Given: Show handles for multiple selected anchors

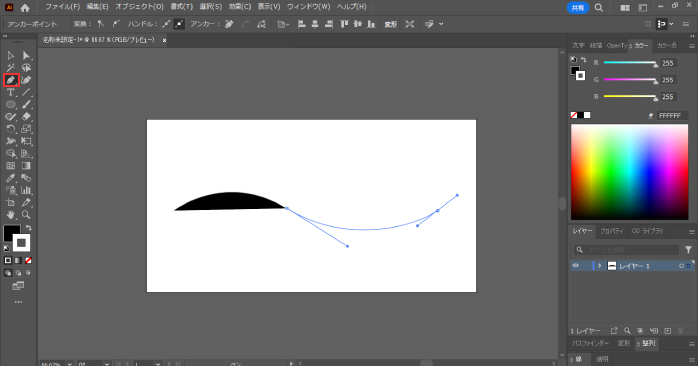Looking at the screenshot, I should (166, 24).
